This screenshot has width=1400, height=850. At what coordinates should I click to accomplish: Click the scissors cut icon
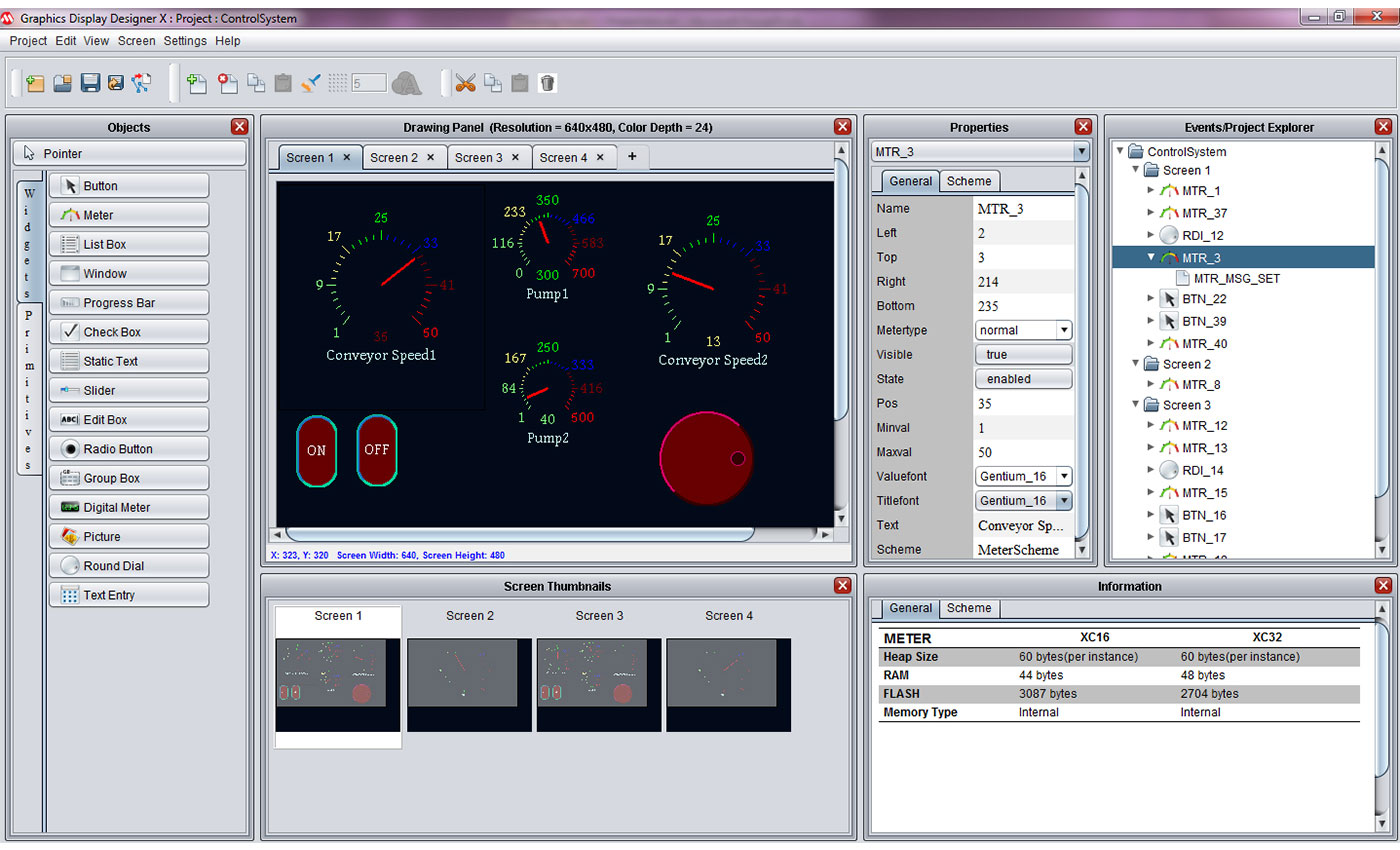click(464, 84)
